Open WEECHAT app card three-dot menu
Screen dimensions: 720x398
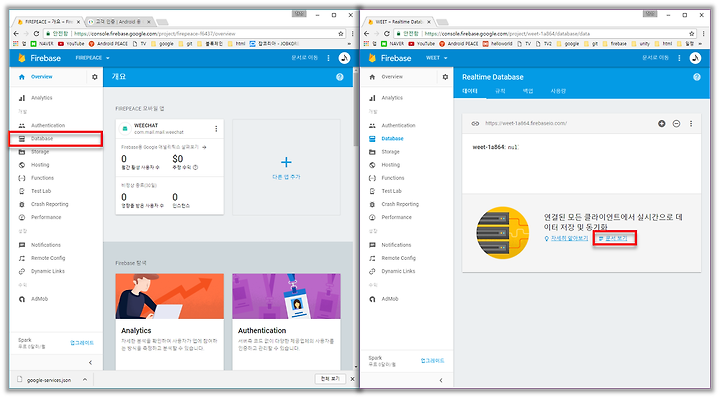tap(216, 129)
